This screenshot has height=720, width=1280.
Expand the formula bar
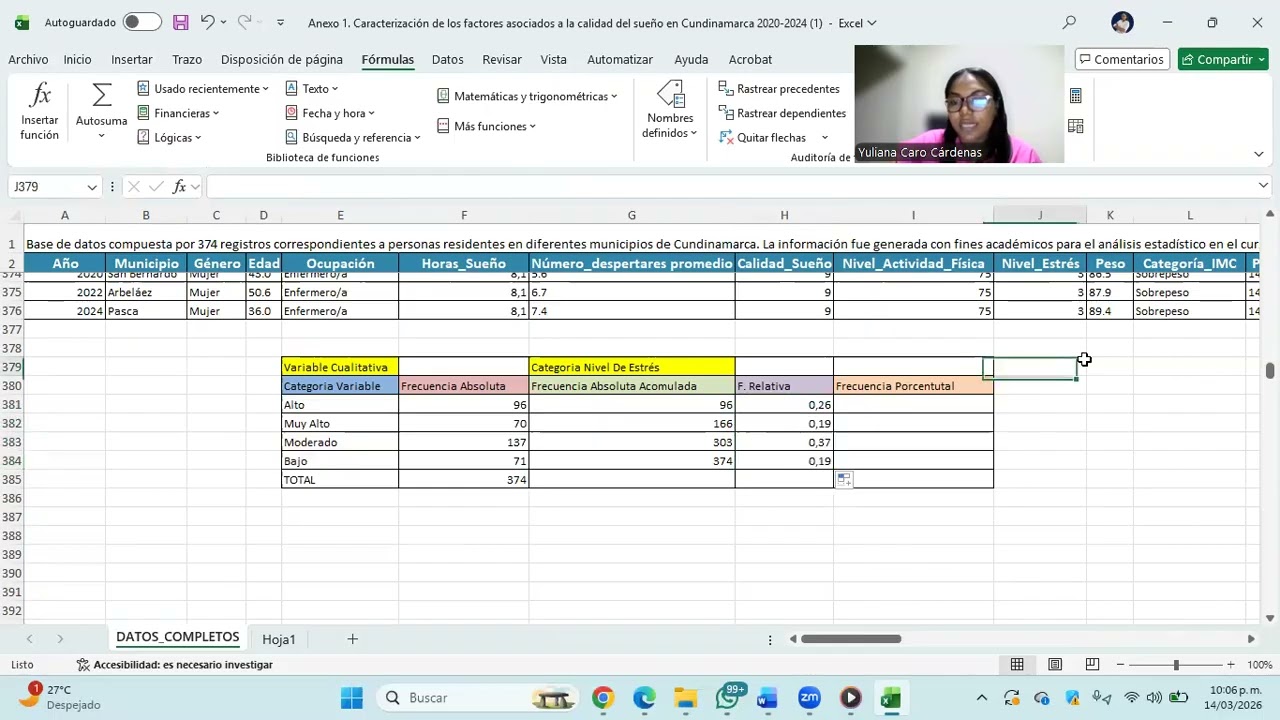[x=1263, y=186]
